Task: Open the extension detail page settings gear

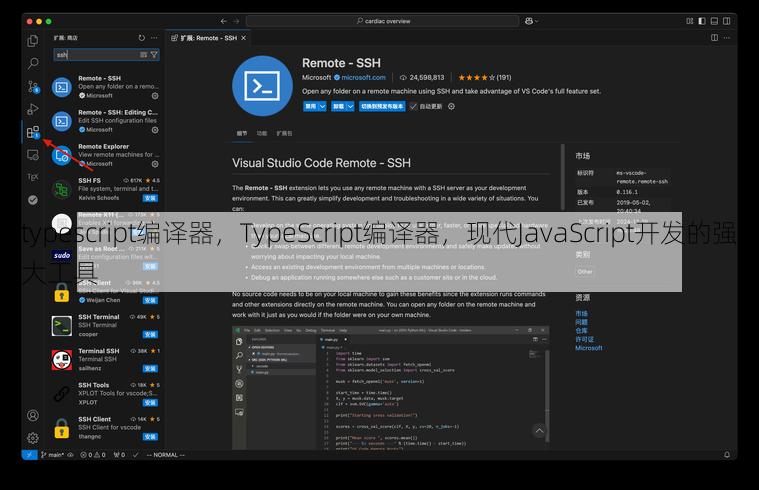Action: coord(451,107)
